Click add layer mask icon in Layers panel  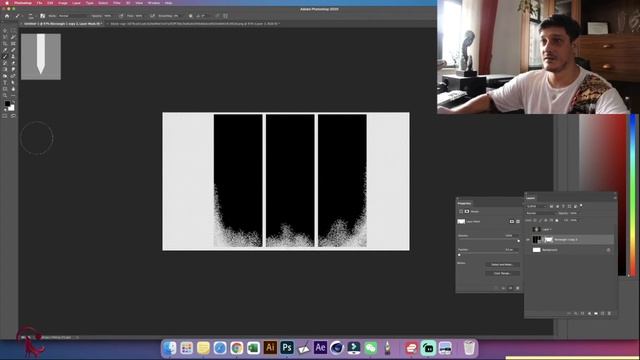pos(582,313)
